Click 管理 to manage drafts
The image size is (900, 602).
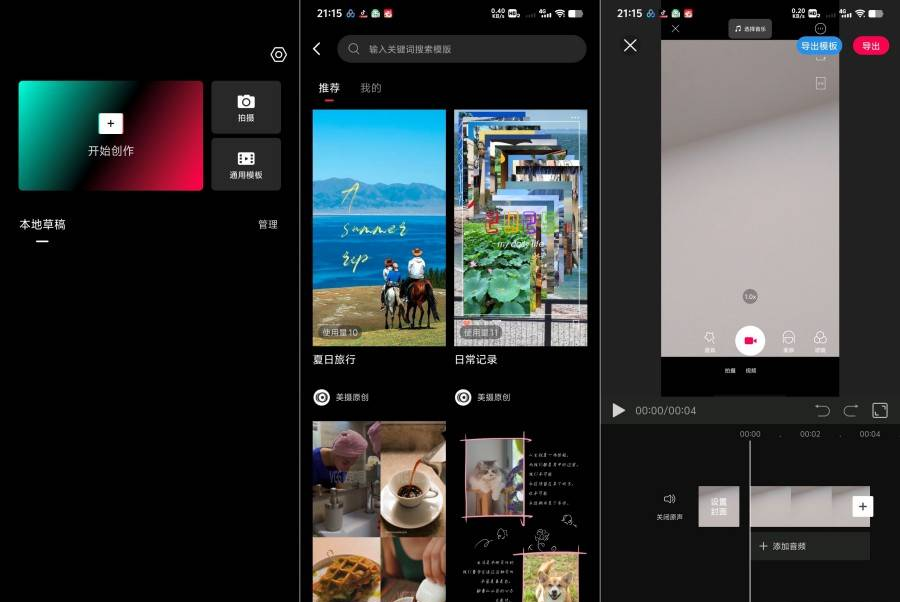pyautogui.click(x=267, y=224)
